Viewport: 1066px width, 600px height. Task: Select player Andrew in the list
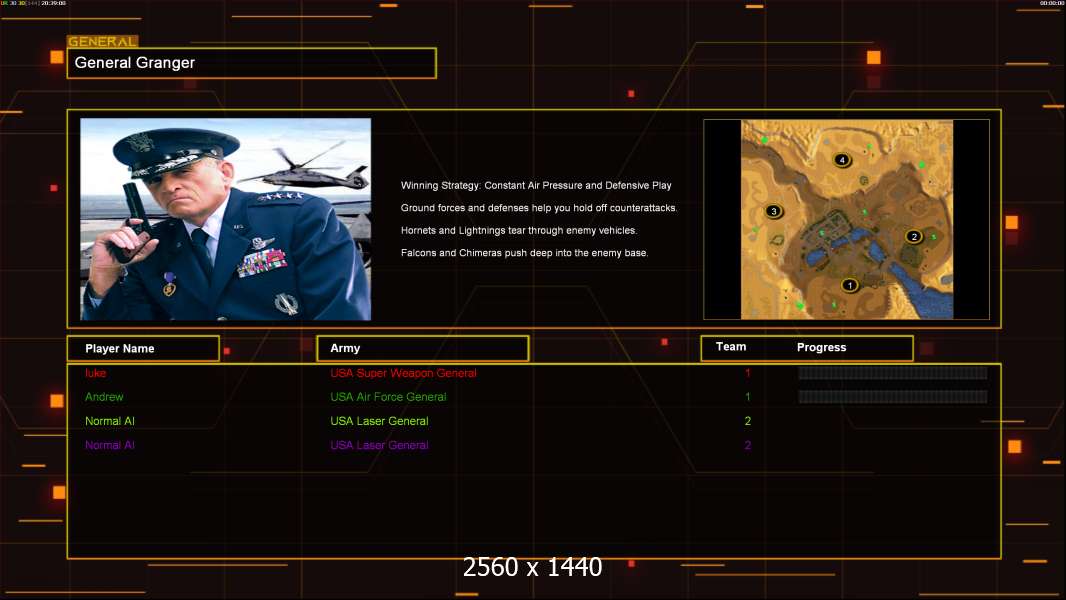104,397
